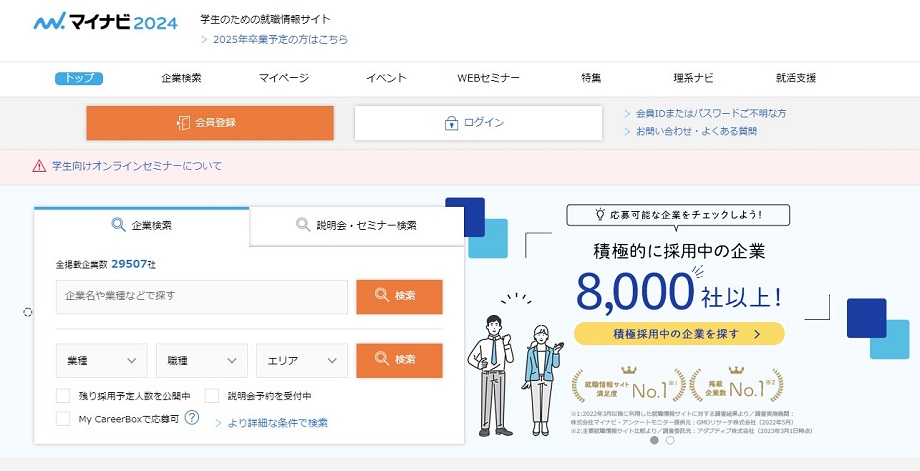The width and height of the screenshot is (920, 471).
Task: Click the マイナビ2024 logo
Action: [105, 22]
